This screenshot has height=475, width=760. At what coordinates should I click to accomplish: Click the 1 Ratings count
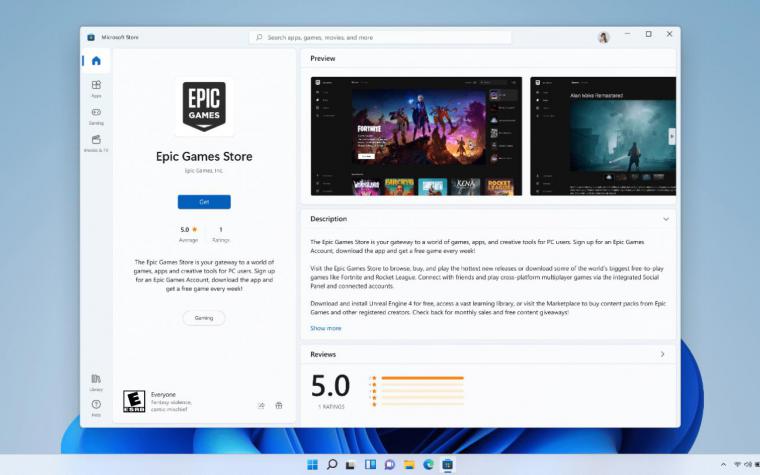pyautogui.click(x=221, y=234)
